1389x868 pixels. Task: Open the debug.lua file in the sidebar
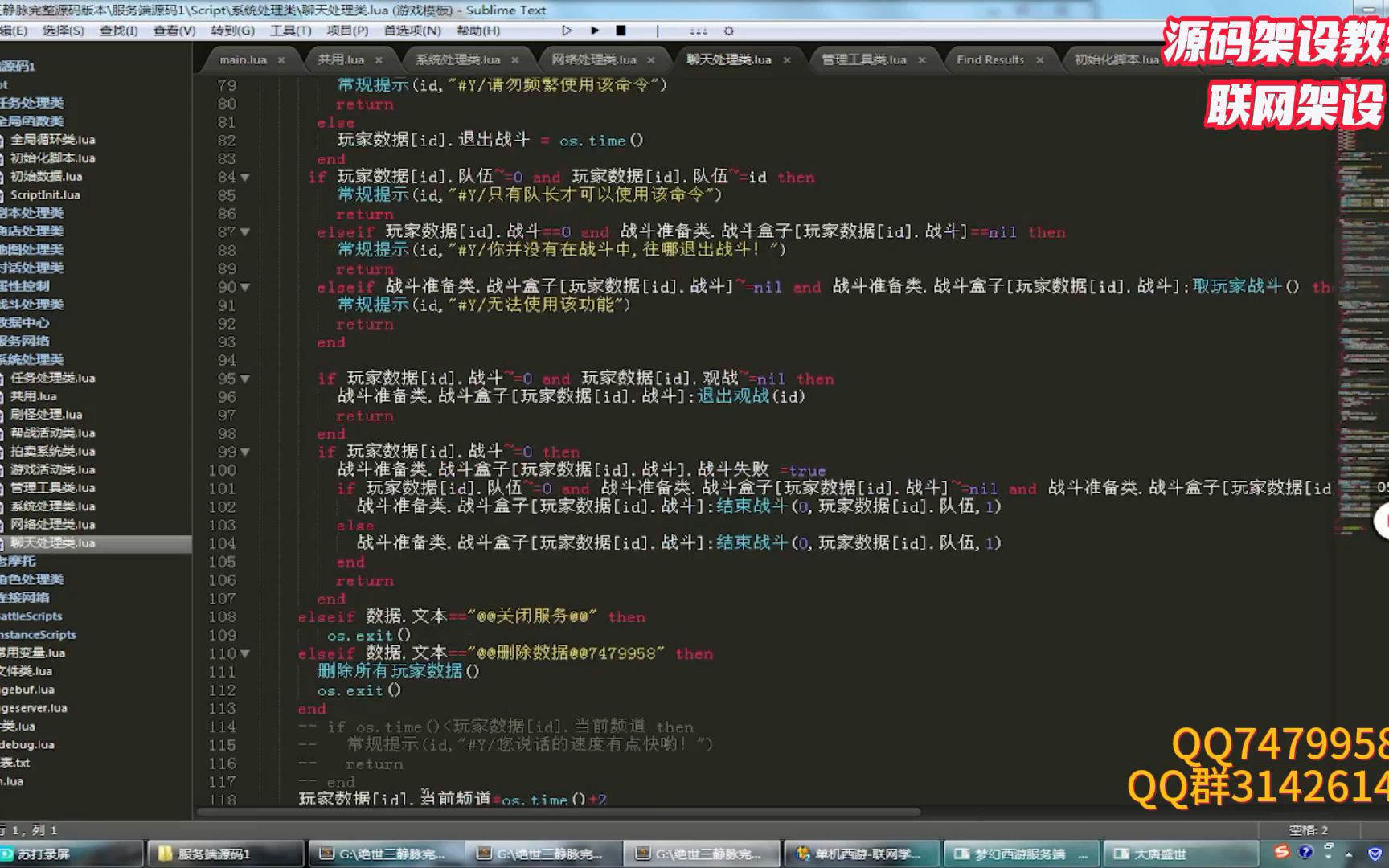coord(27,745)
